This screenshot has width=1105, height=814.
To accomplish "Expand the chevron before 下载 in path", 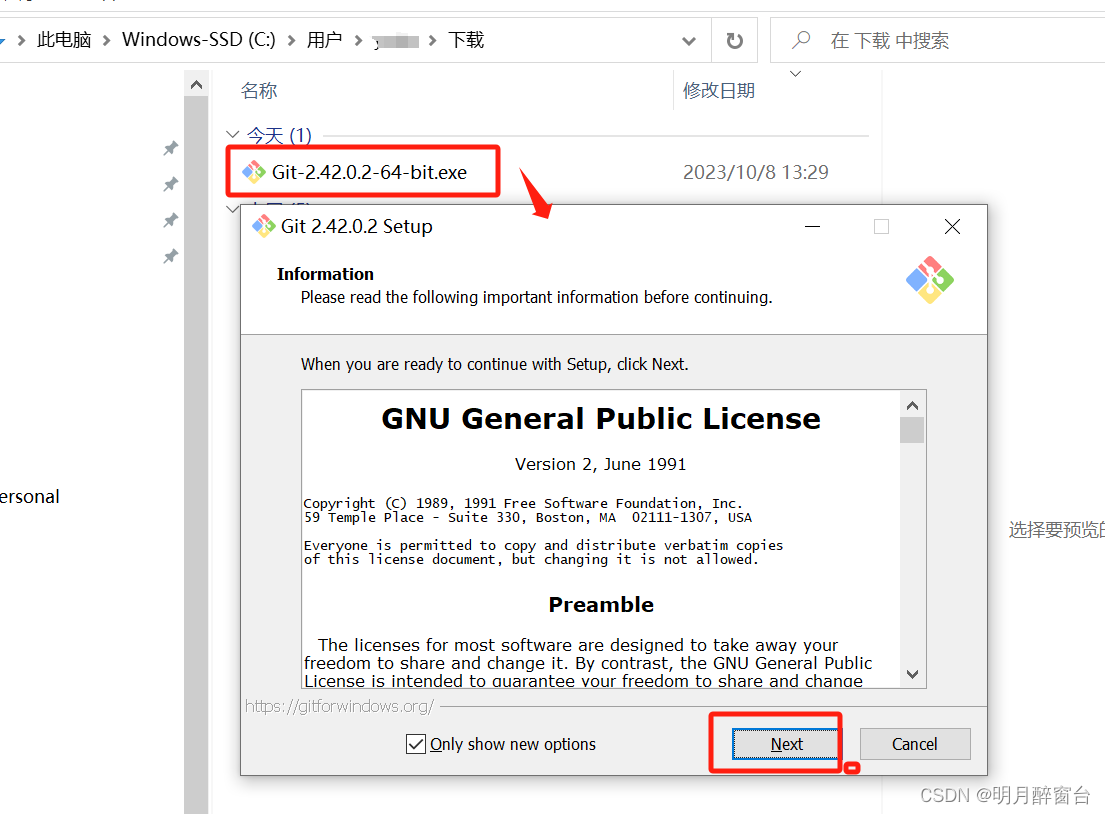I will [x=433, y=41].
